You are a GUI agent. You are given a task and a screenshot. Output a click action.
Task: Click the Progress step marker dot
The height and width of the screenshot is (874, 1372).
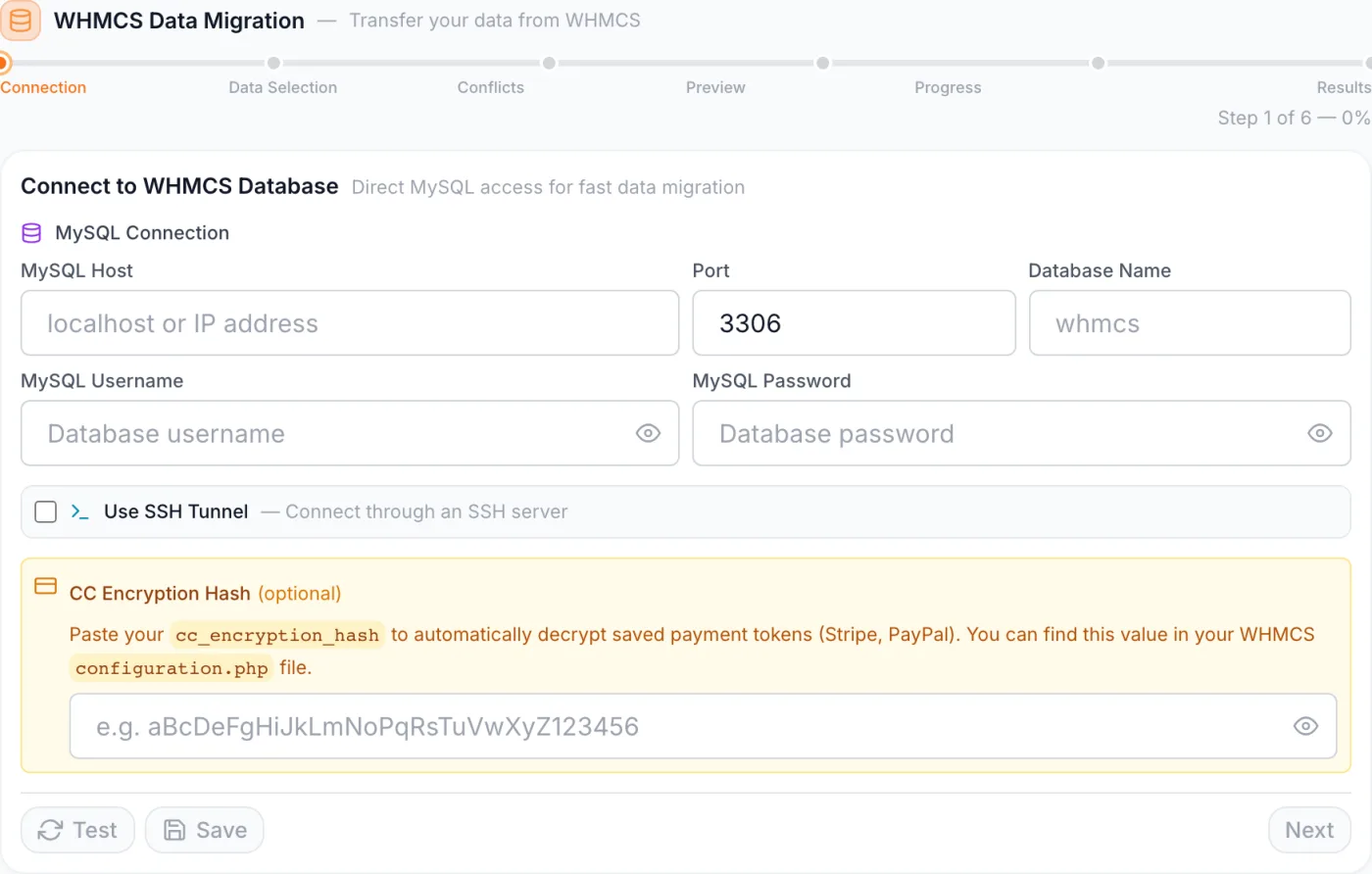coord(1099,63)
